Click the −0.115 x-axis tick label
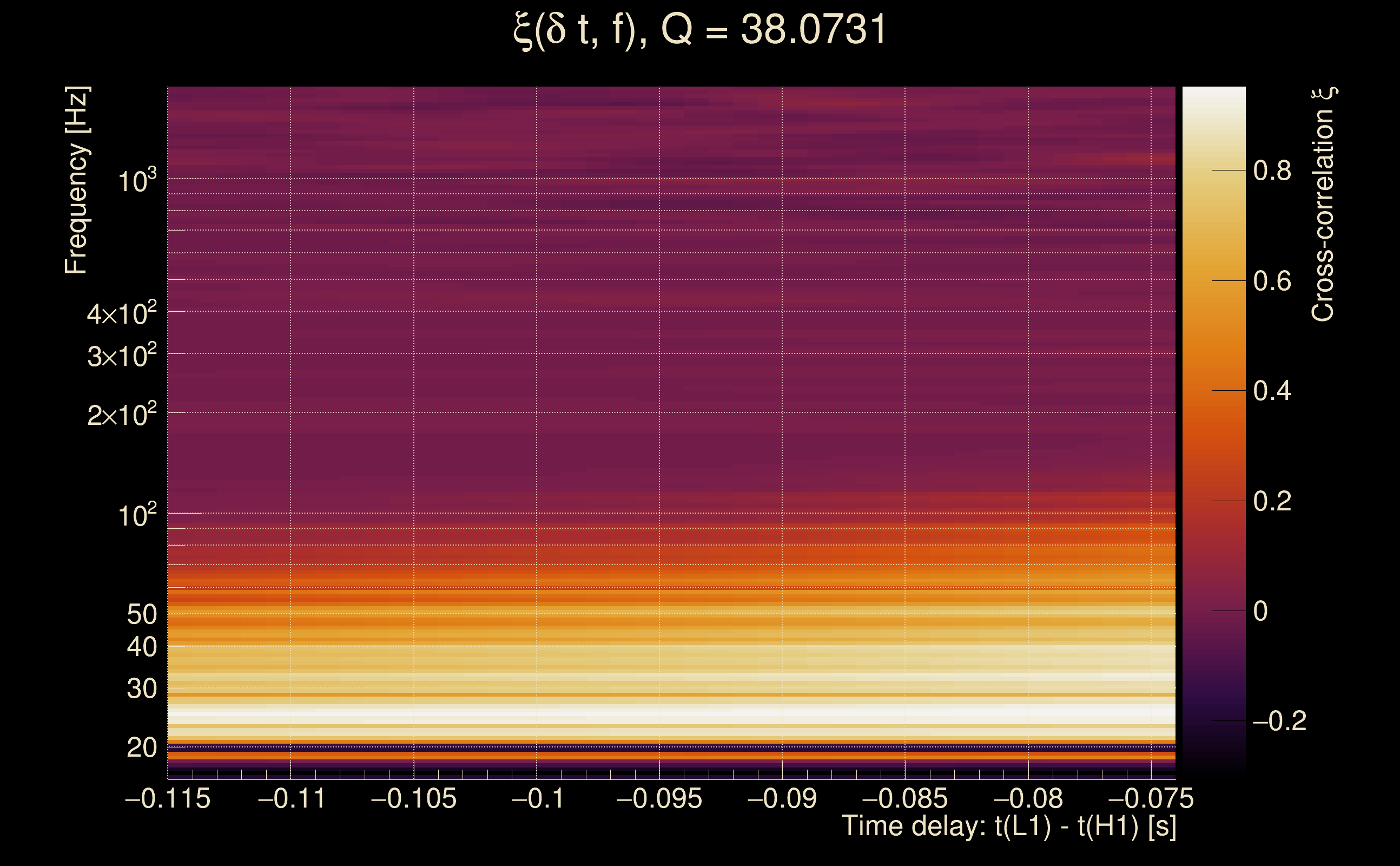Screen dimensions: 1400x866 point(168,798)
